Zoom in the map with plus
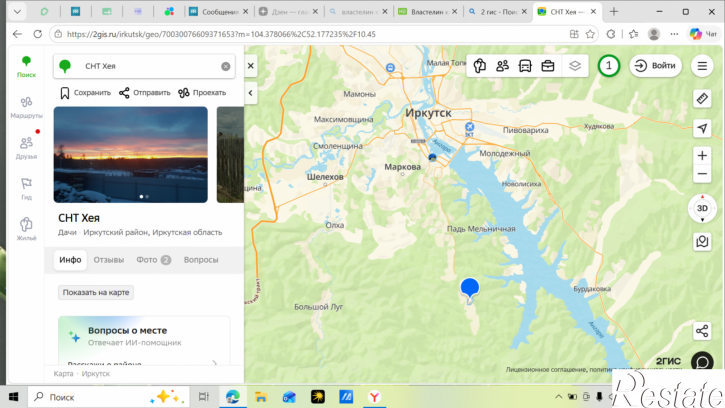This screenshot has width=725, height=408. point(702,155)
